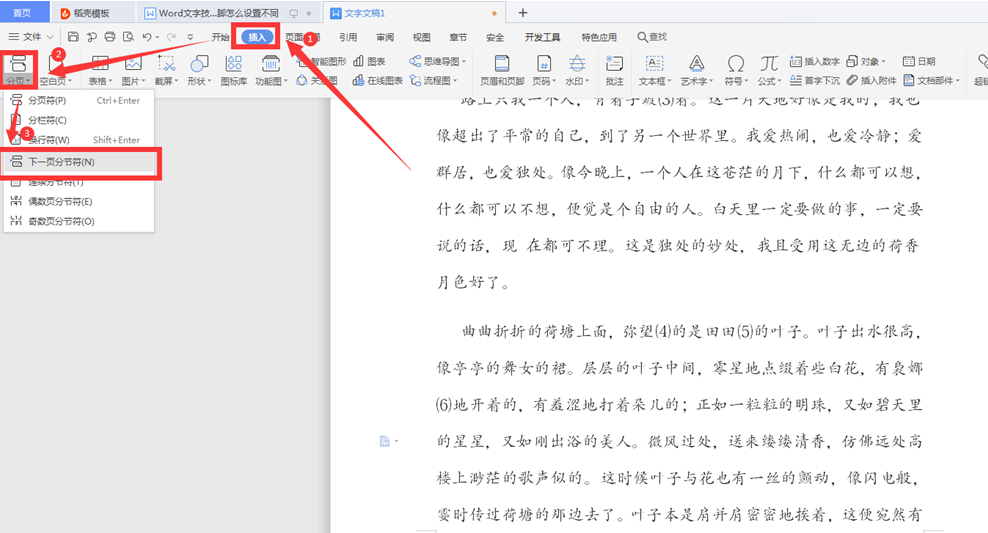988x533 pixels.
Task: Expand the 空白页 blank page dropdown
Action: pos(69,81)
